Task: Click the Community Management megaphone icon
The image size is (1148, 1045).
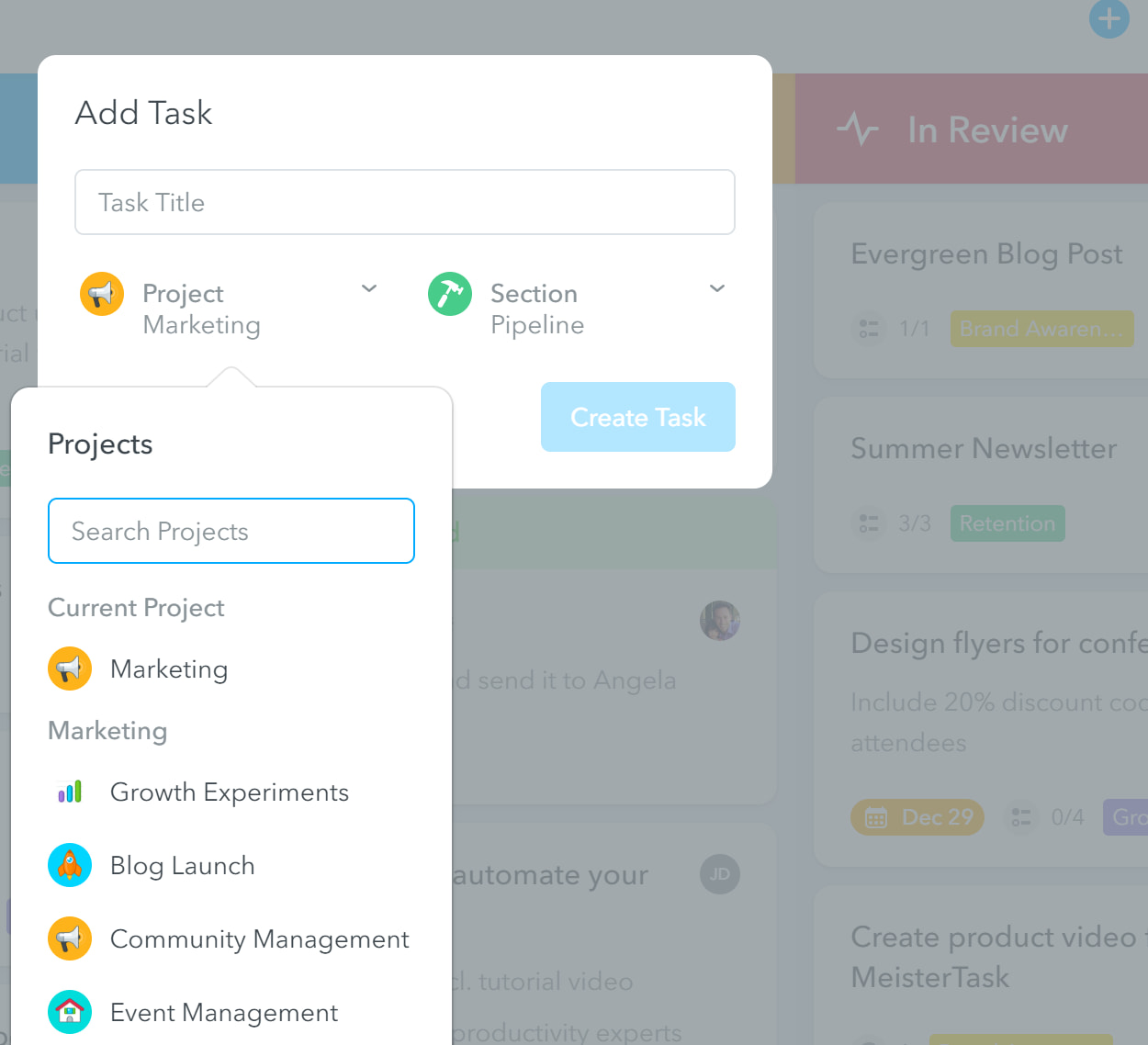Action: click(70, 938)
